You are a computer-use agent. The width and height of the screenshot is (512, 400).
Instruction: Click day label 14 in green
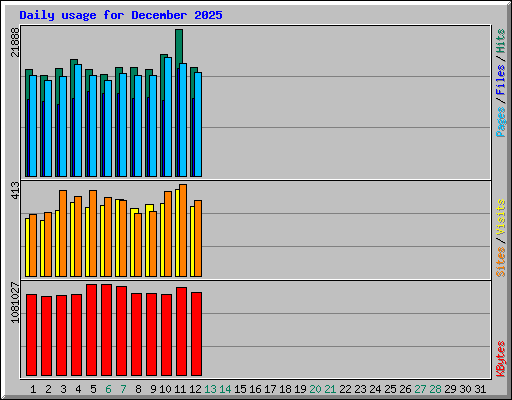coord(225,389)
